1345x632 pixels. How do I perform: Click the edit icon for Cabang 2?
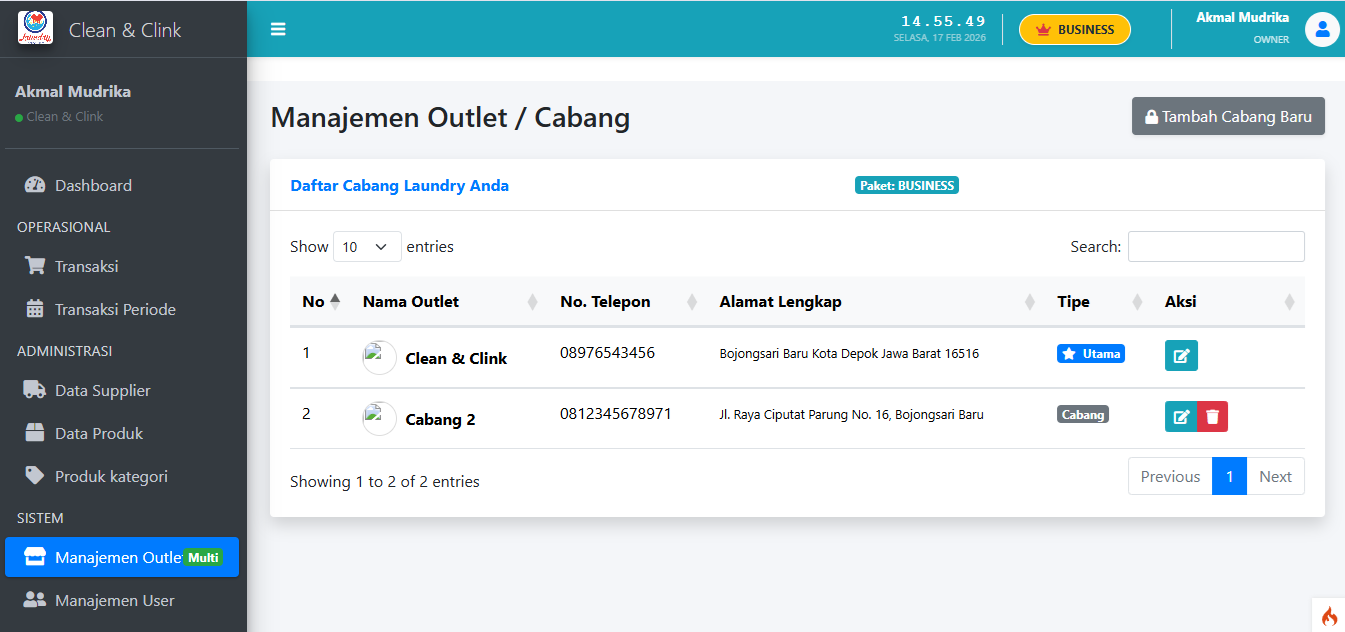(1181, 417)
